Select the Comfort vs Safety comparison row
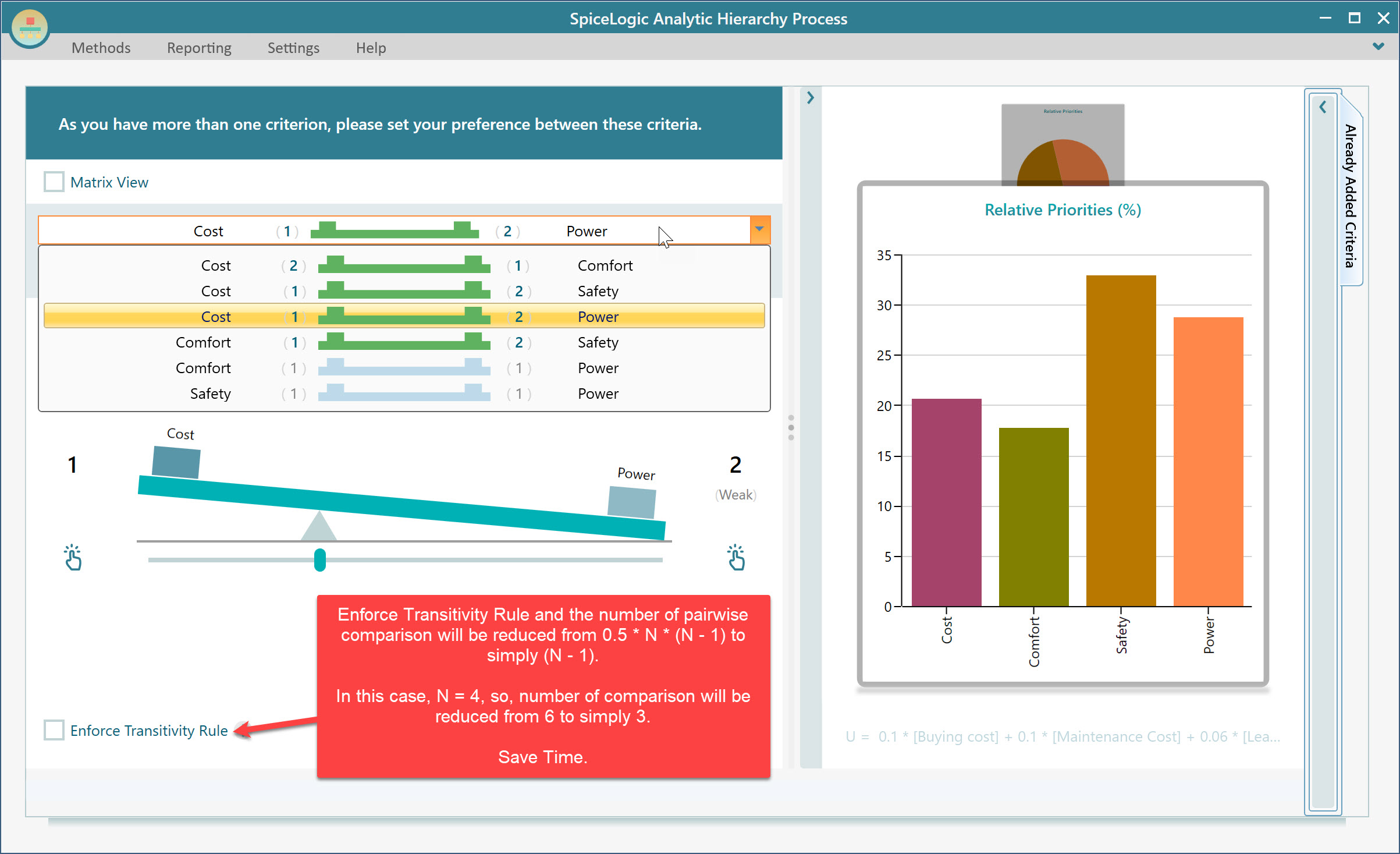This screenshot has height=854, width=1400. click(x=404, y=342)
